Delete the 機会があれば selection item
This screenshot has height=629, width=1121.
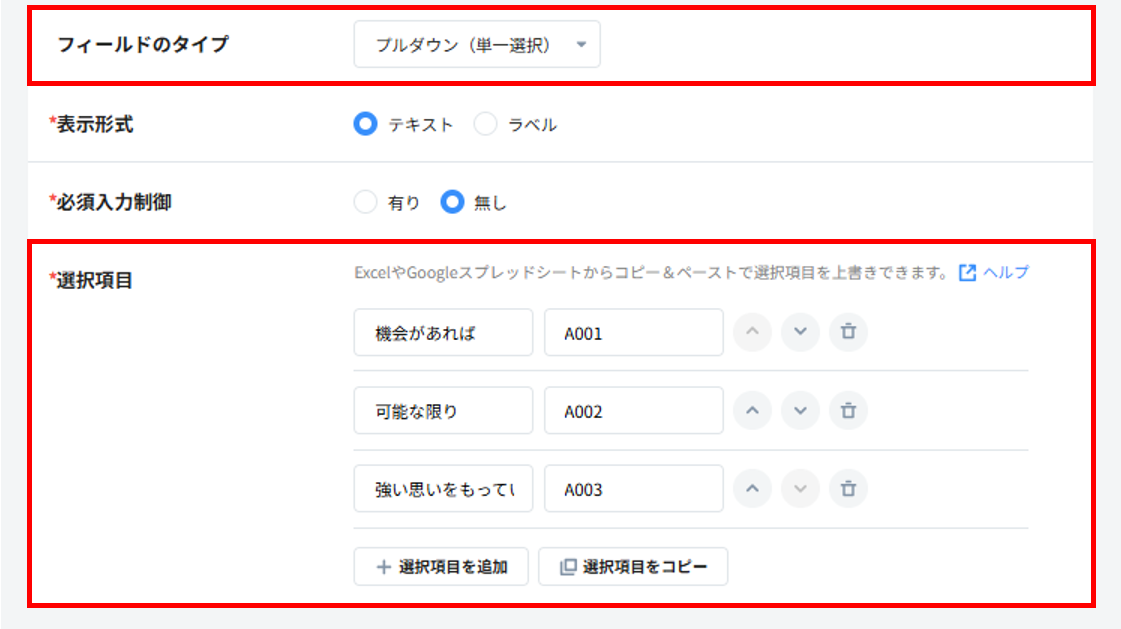coord(848,333)
